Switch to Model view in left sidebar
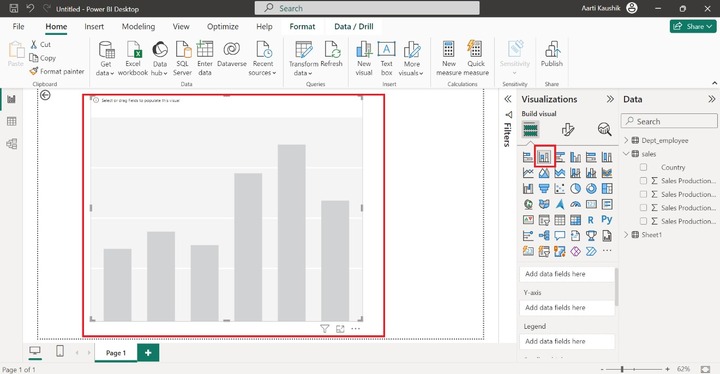Image resolution: width=720 pixels, height=374 pixels. tap(11, 144)
